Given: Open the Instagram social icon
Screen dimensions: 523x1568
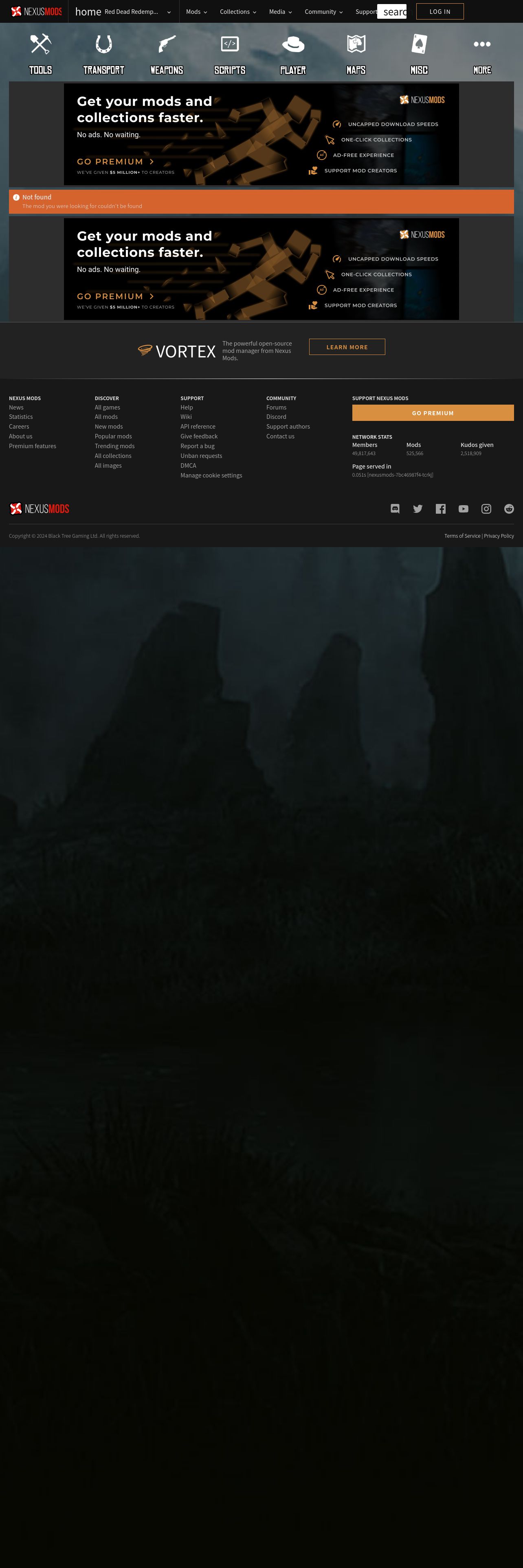Looking at the screenshot, I should [x=486, y=509].
